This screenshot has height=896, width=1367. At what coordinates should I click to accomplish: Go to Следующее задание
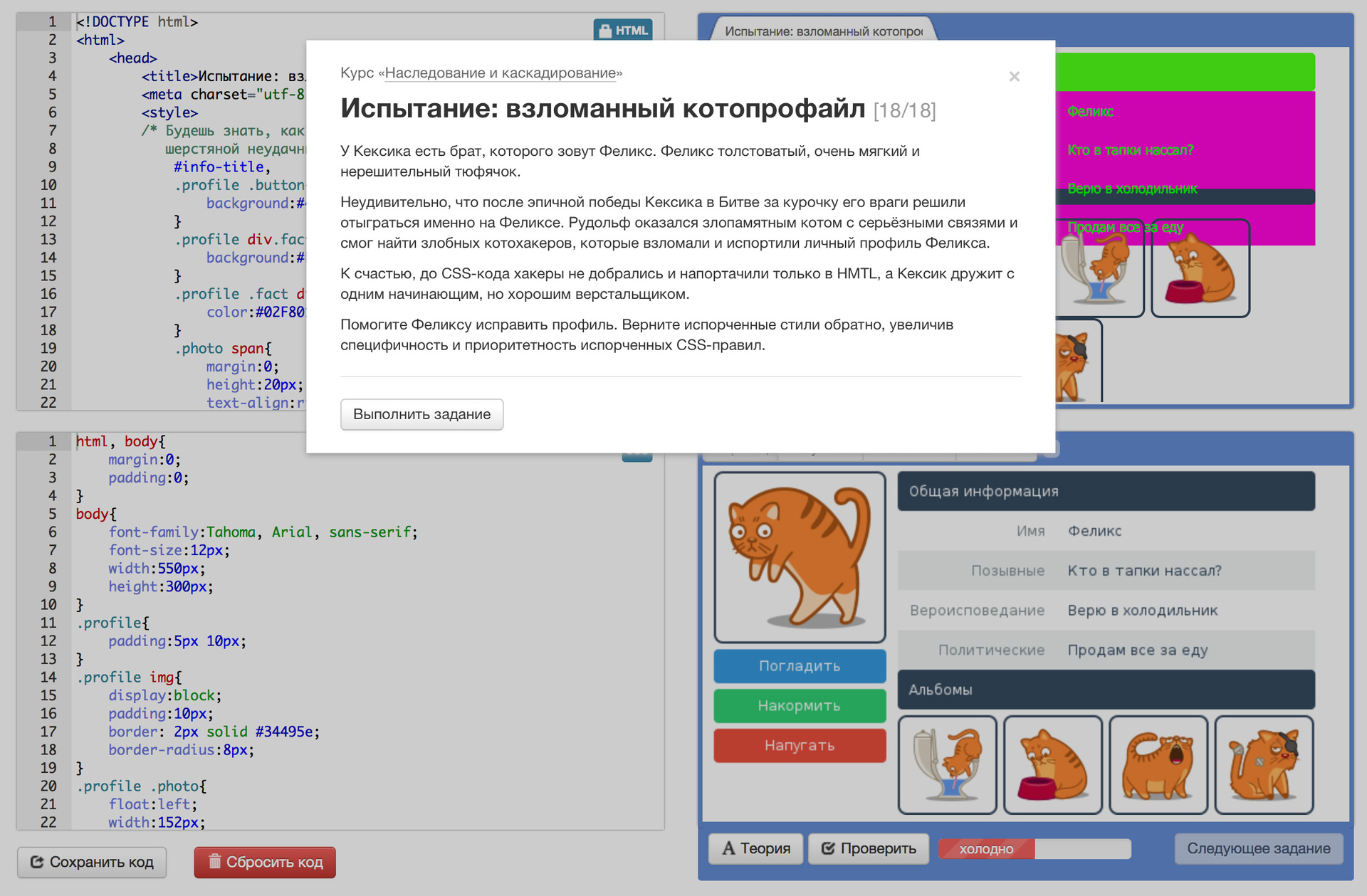[x=1258, y=848]
